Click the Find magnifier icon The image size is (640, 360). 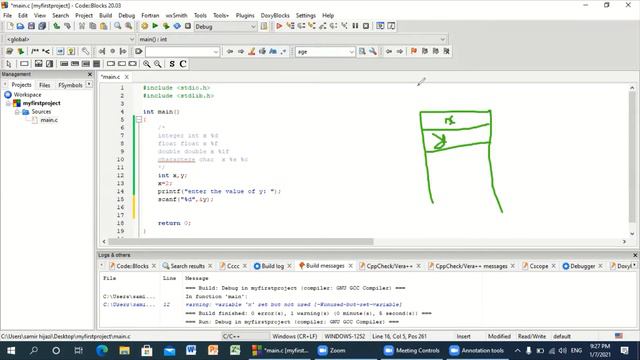coord(118,26)
